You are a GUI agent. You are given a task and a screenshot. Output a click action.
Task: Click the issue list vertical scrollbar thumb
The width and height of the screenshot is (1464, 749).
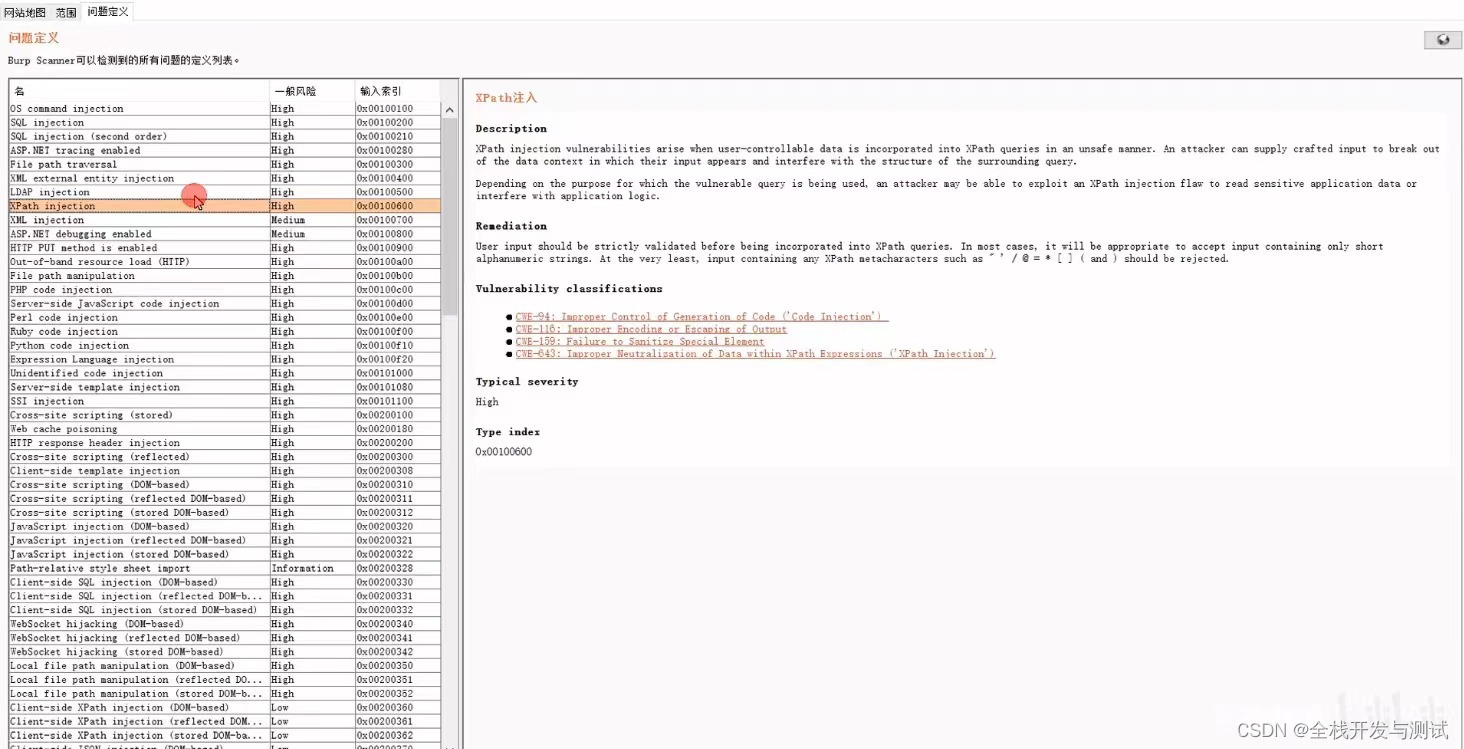point(450,218)
